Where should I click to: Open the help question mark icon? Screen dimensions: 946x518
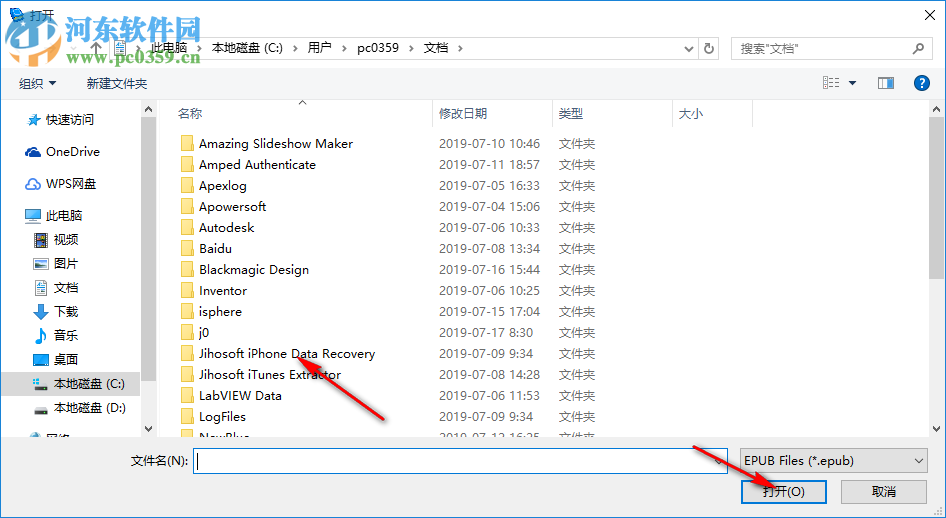(x=922, y=83)
